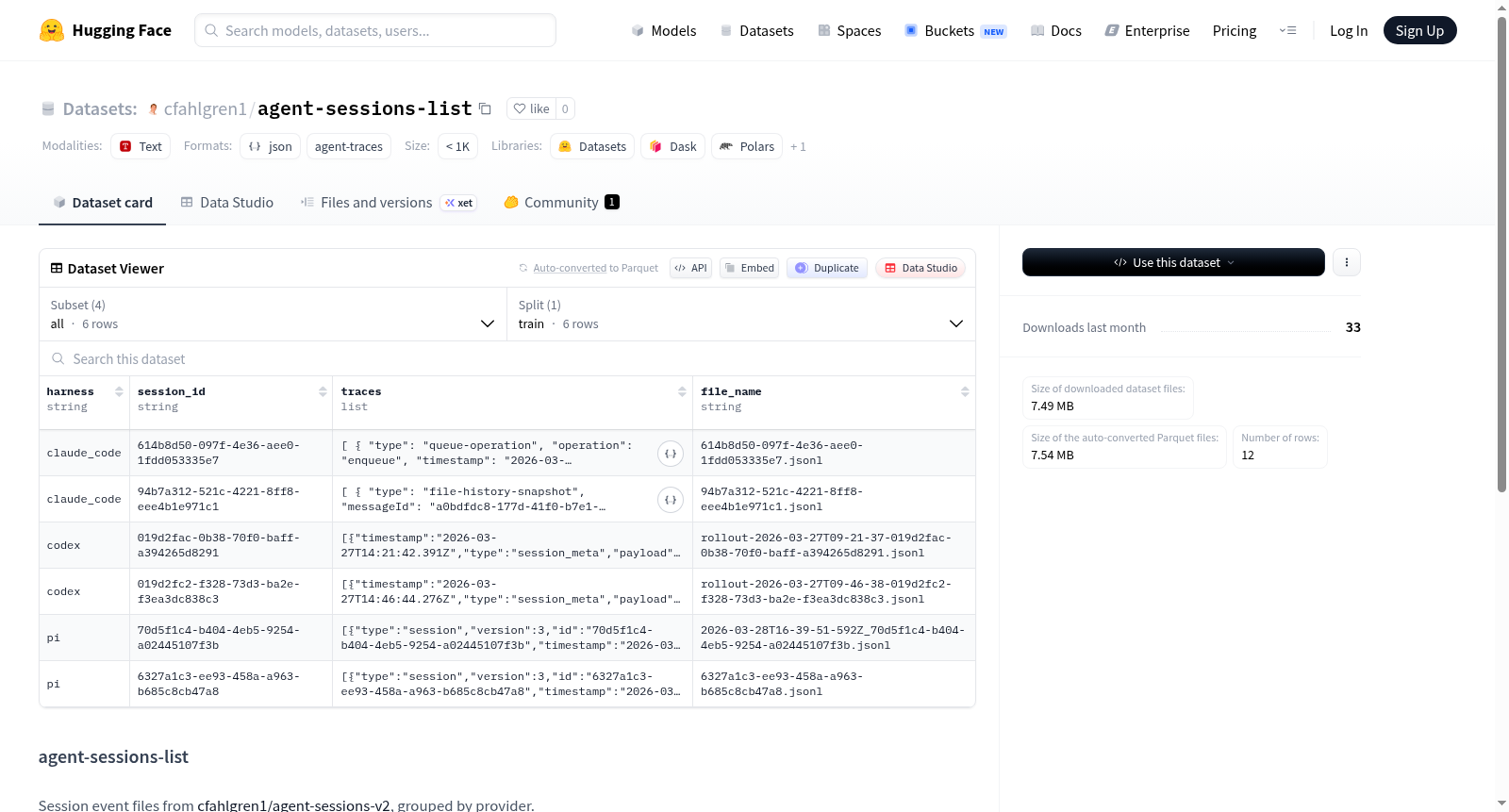Select the Dask library tag
Image resolution: width=1509 pixels, height=812 pixels.
tap(673, 146)
